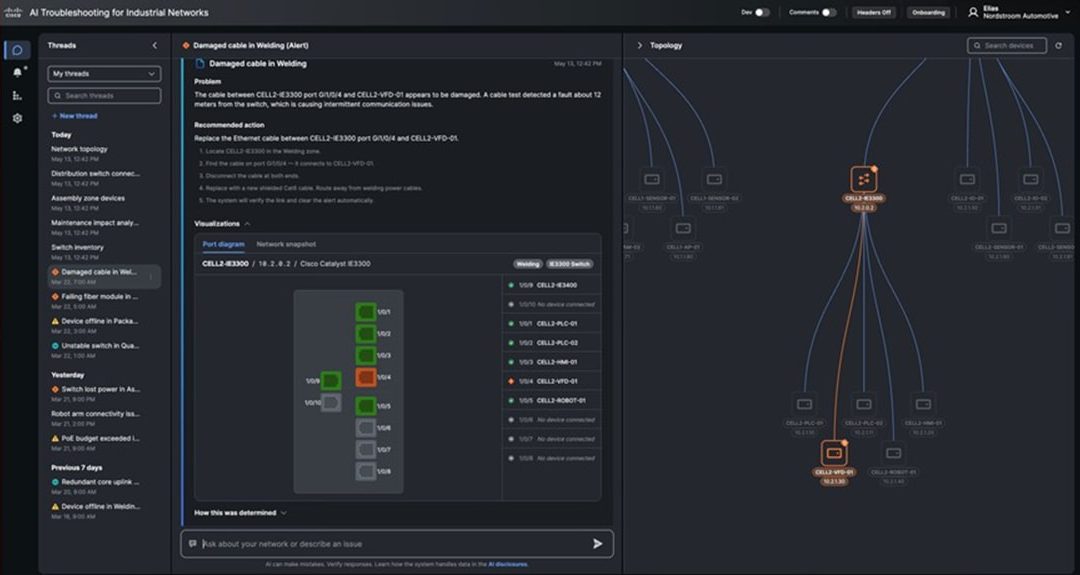Click green port 1/0/5 in port diagram

366,406
